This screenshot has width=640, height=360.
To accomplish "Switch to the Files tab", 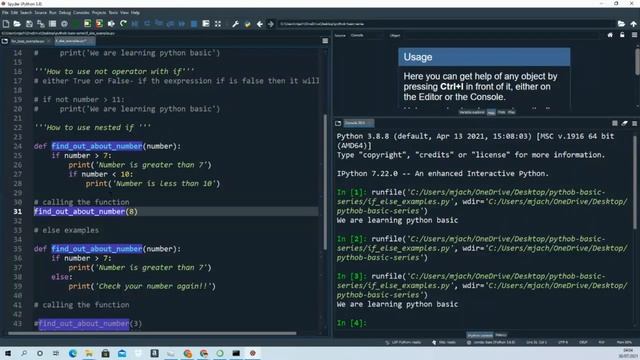I will click(x=511, y=112).
